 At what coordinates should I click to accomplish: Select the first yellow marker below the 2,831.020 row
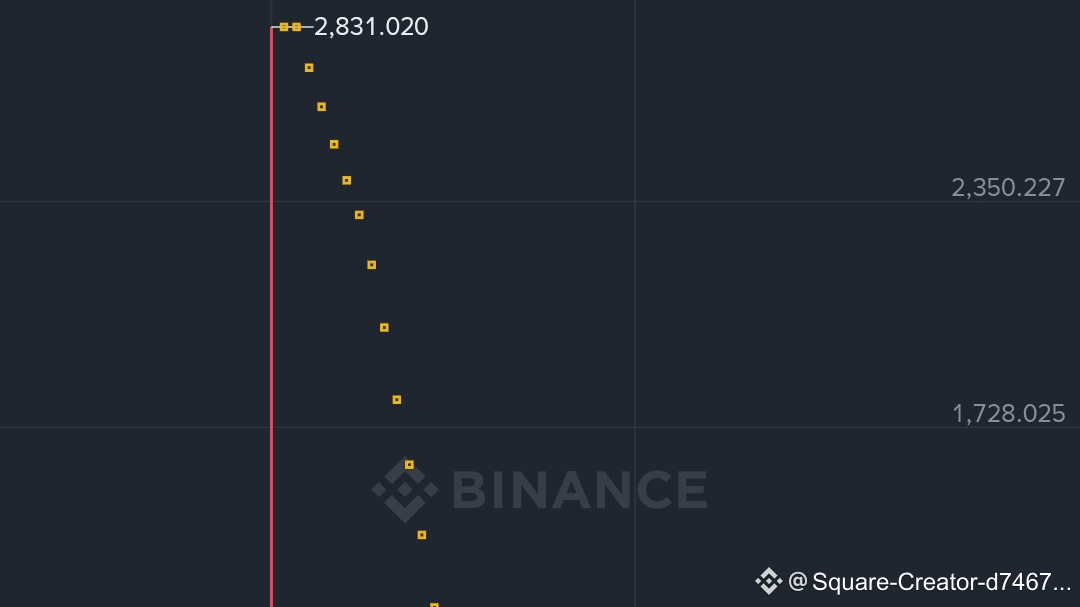pyautogui.click(x=309, y=68)
